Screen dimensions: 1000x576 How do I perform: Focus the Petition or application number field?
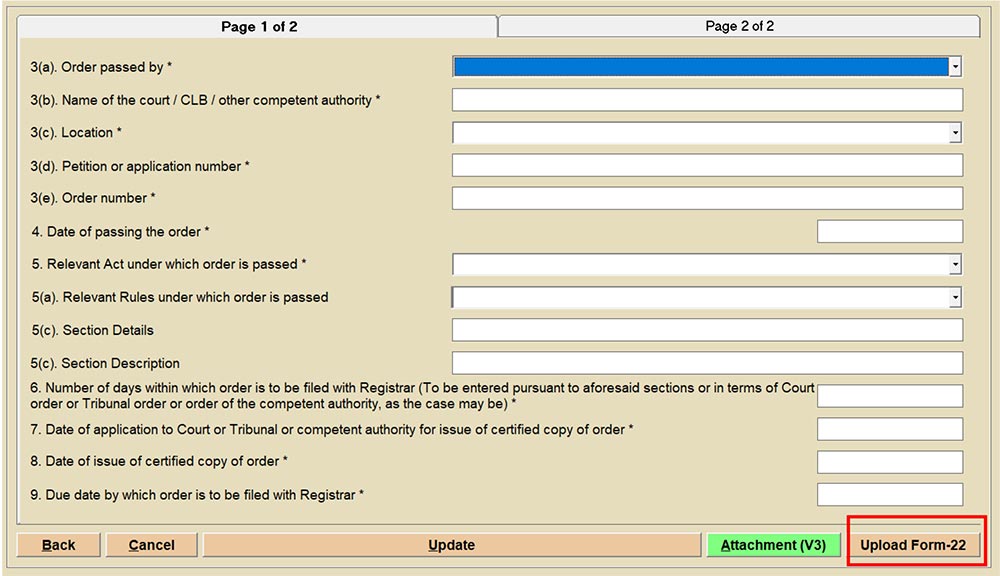click(707, 166)
